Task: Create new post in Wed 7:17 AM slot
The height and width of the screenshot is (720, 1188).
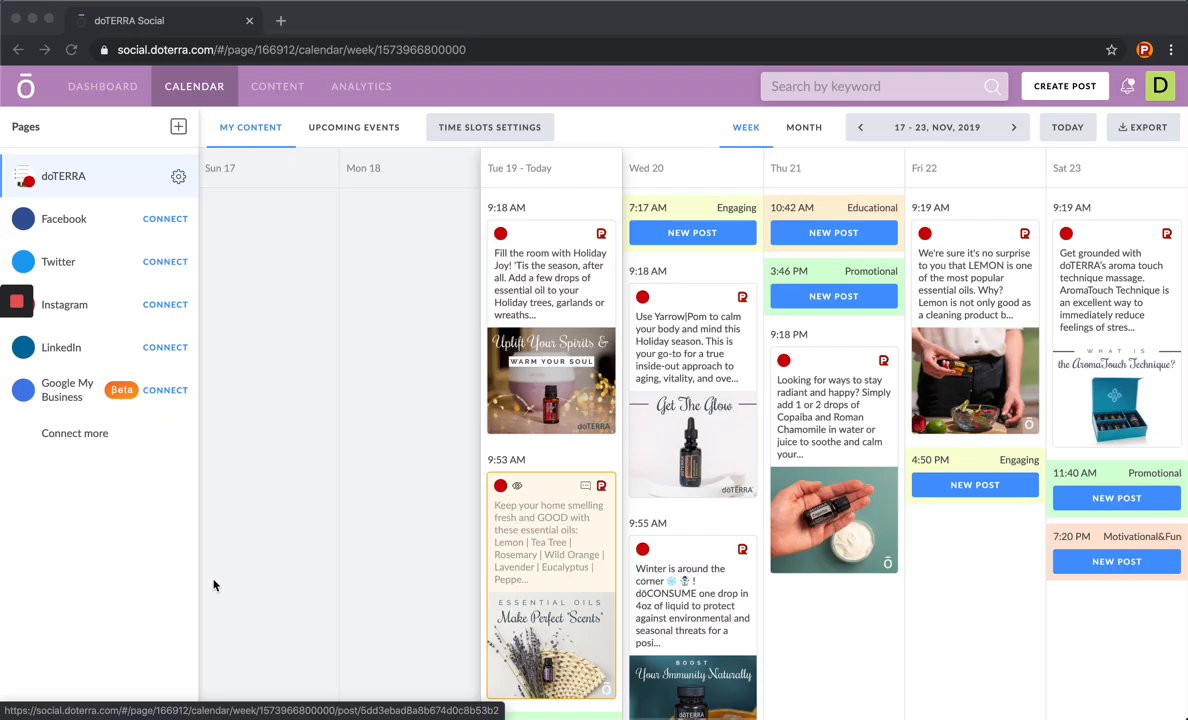Action: coord(692,233)
